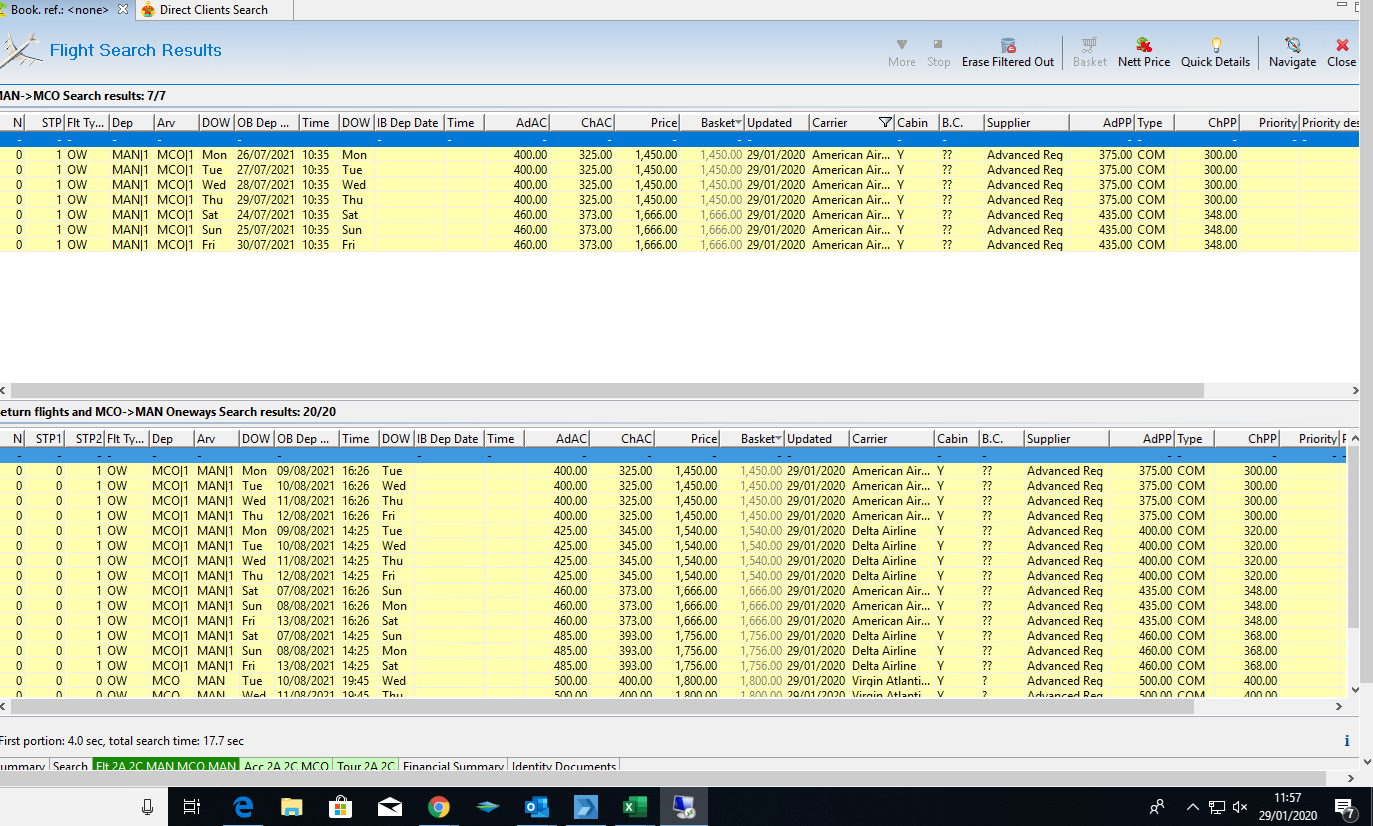Click the blue info icon in status bar

pyautogui.click(x=1346, y=741)
